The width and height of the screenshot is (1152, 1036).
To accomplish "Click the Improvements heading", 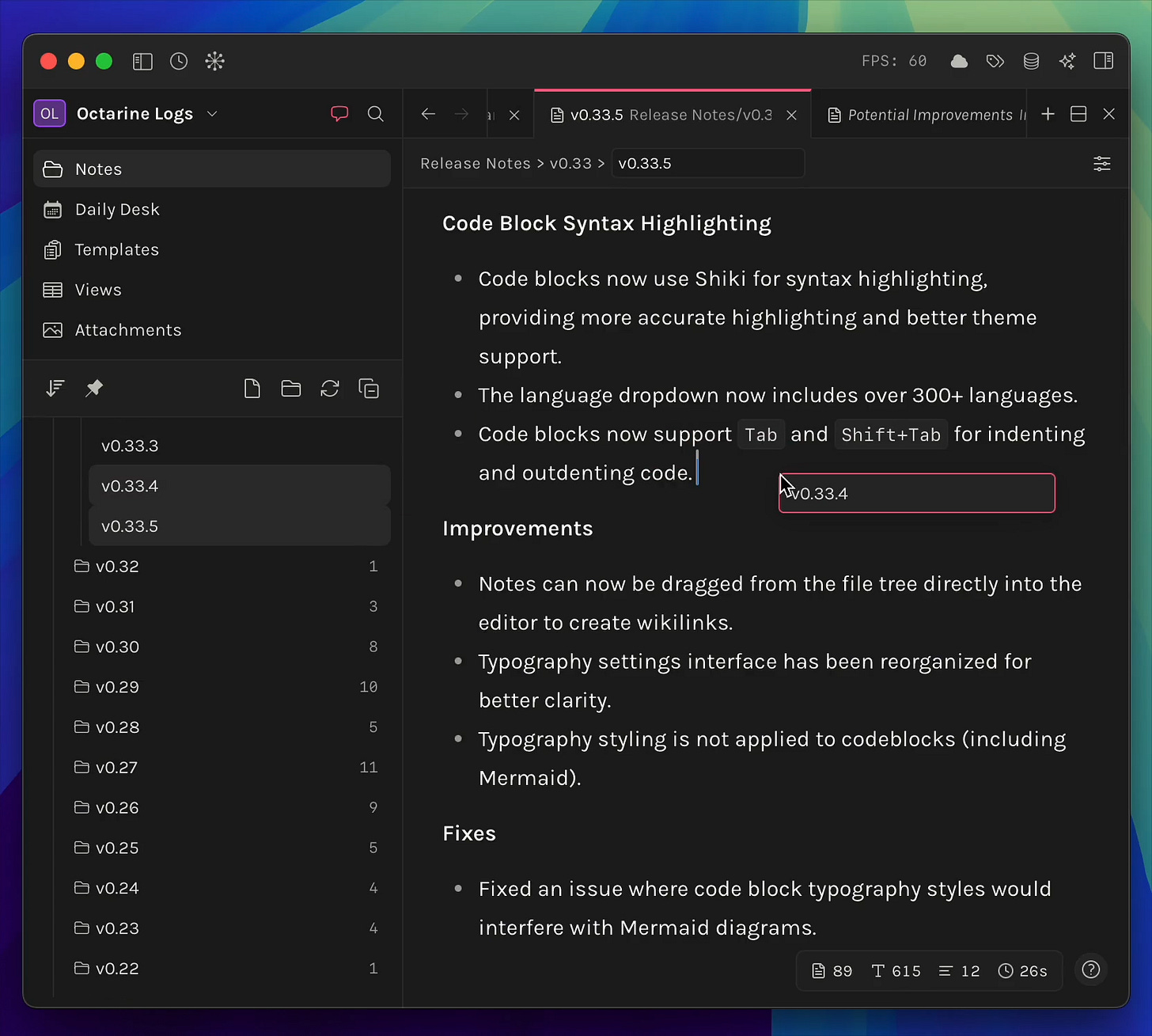I will point(517,529).
